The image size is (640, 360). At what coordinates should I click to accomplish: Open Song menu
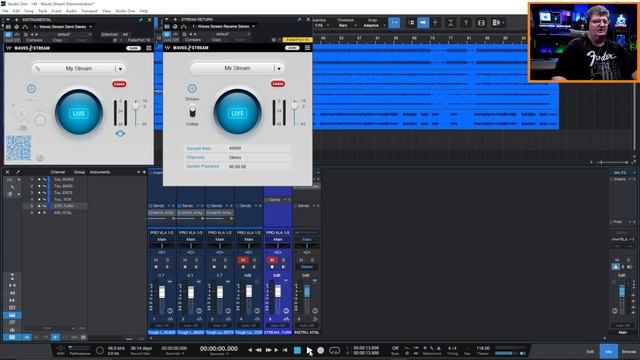29,11
